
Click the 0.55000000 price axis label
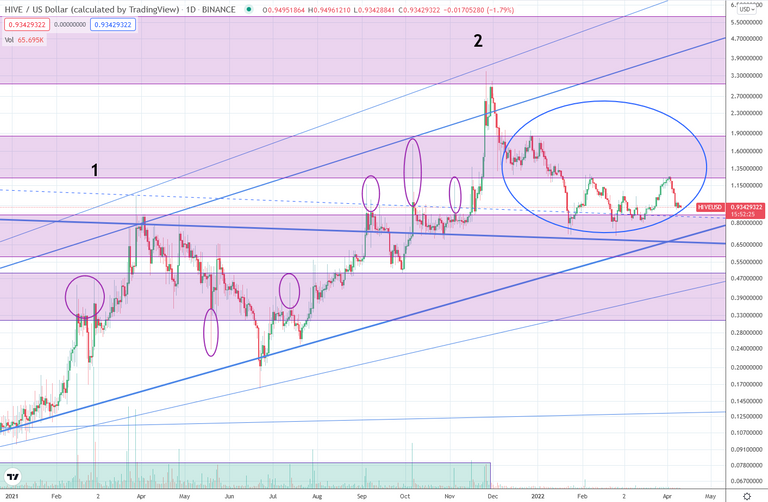pos(746,262)
